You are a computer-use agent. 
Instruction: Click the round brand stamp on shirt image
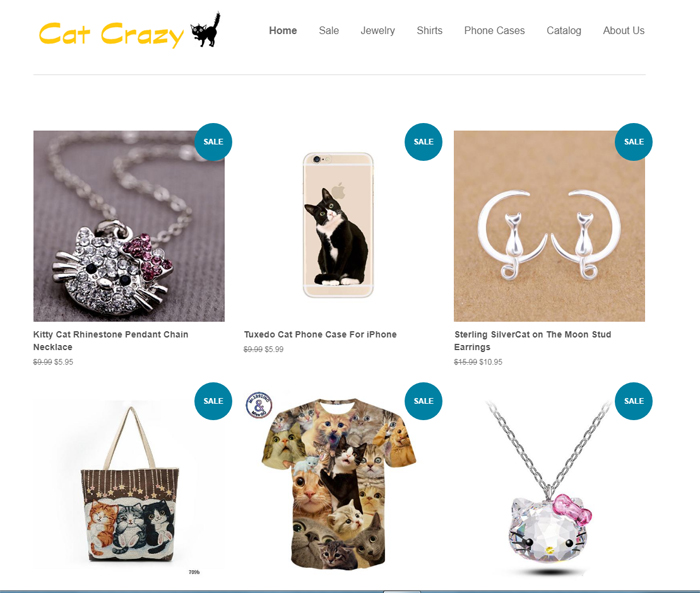click(x=259, y=405)
